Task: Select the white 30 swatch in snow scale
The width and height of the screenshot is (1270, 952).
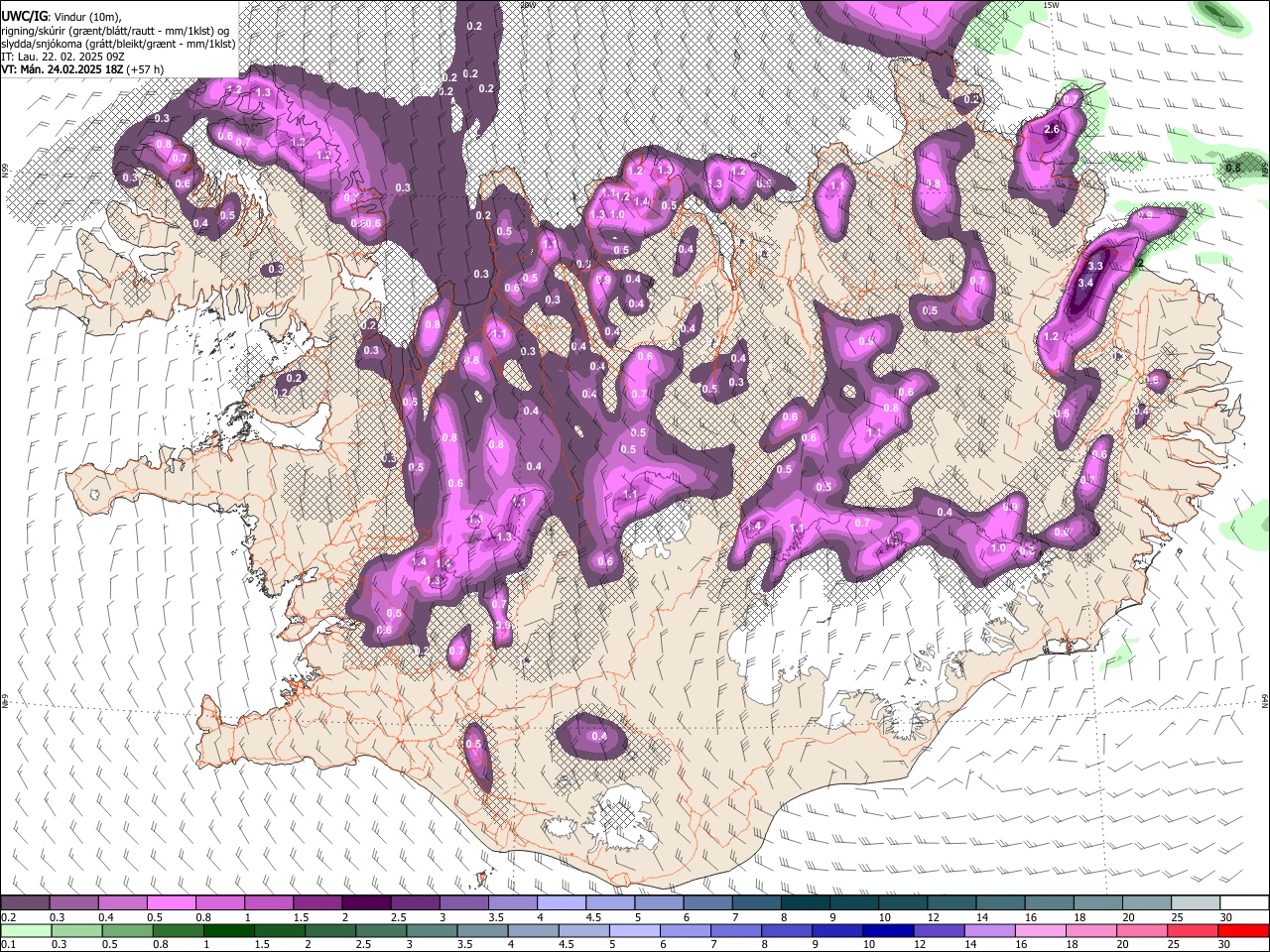Action: pos(1244,903)
